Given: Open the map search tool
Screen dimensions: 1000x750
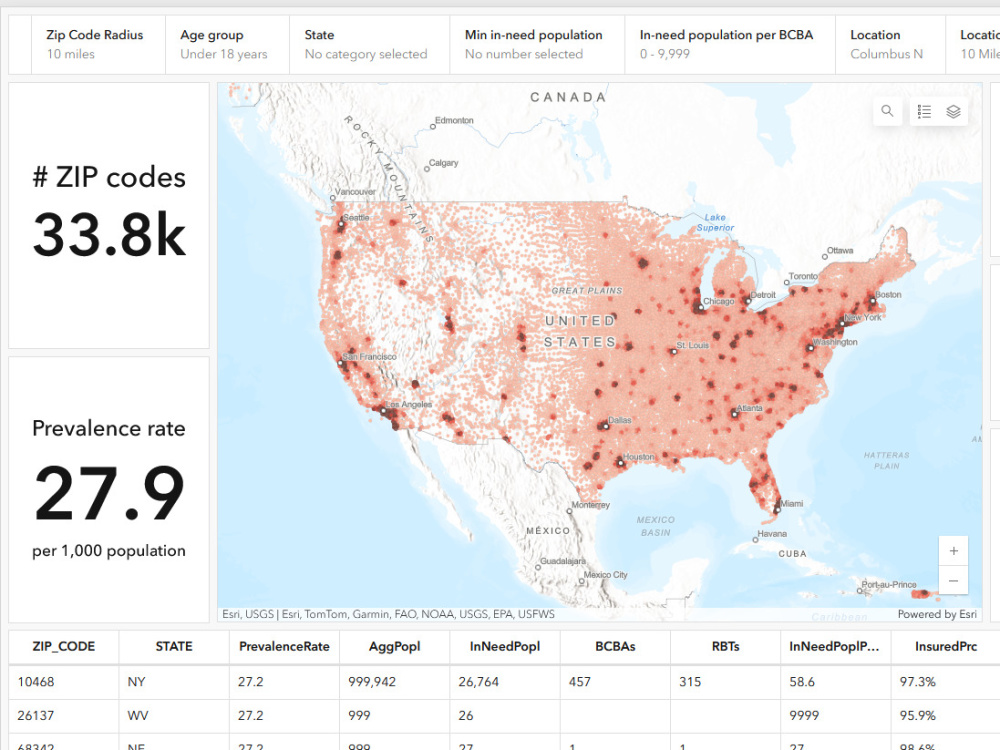Looking at the screenshot, I should 887,111.
